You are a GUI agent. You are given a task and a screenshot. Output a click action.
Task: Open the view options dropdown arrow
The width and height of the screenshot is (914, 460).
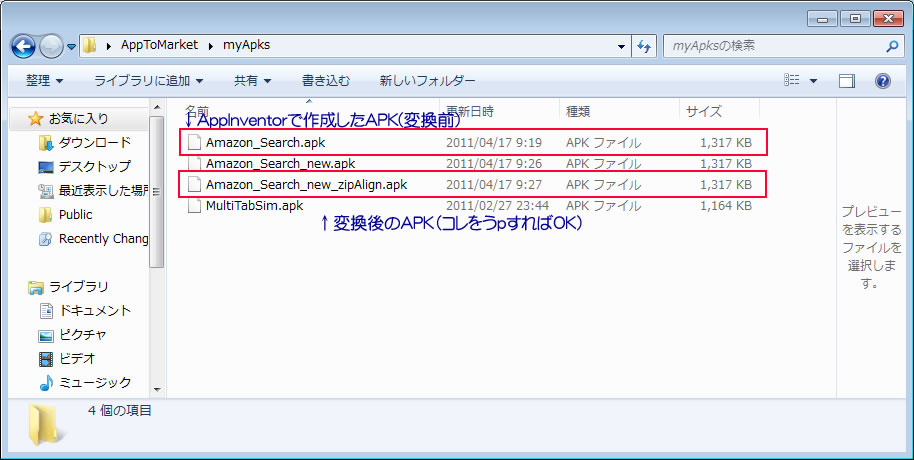tap(813, 81)
